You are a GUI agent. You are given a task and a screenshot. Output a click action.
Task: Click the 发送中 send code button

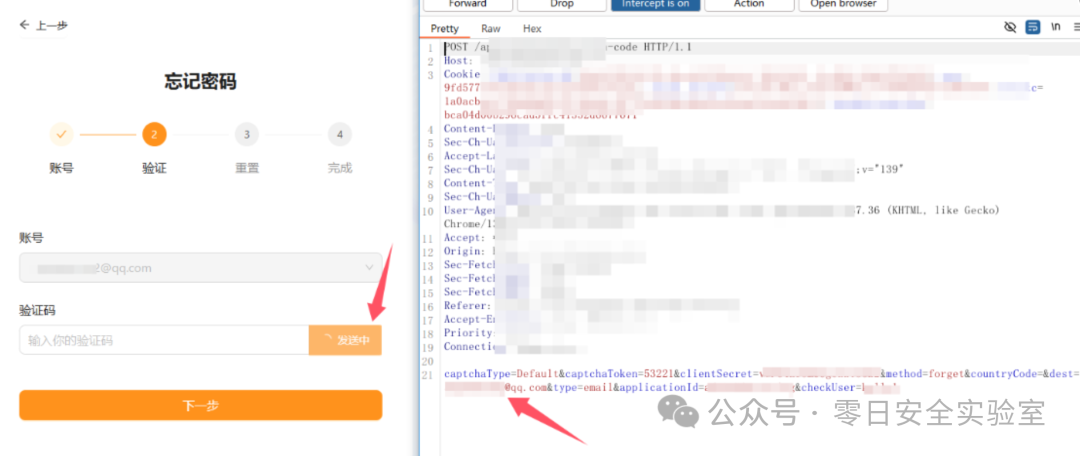click(345, 340)
